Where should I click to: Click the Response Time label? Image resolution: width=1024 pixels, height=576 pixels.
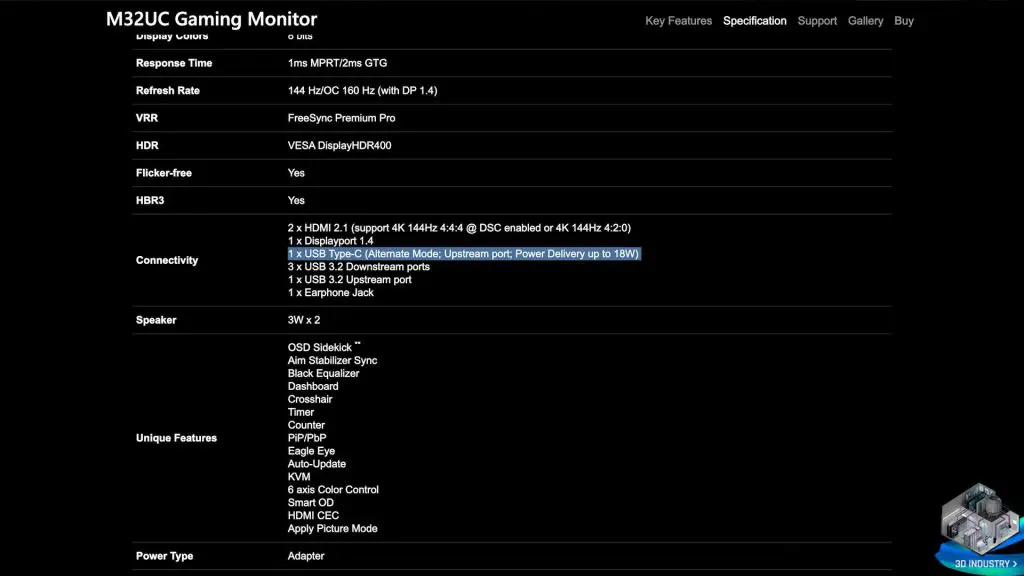174,63
